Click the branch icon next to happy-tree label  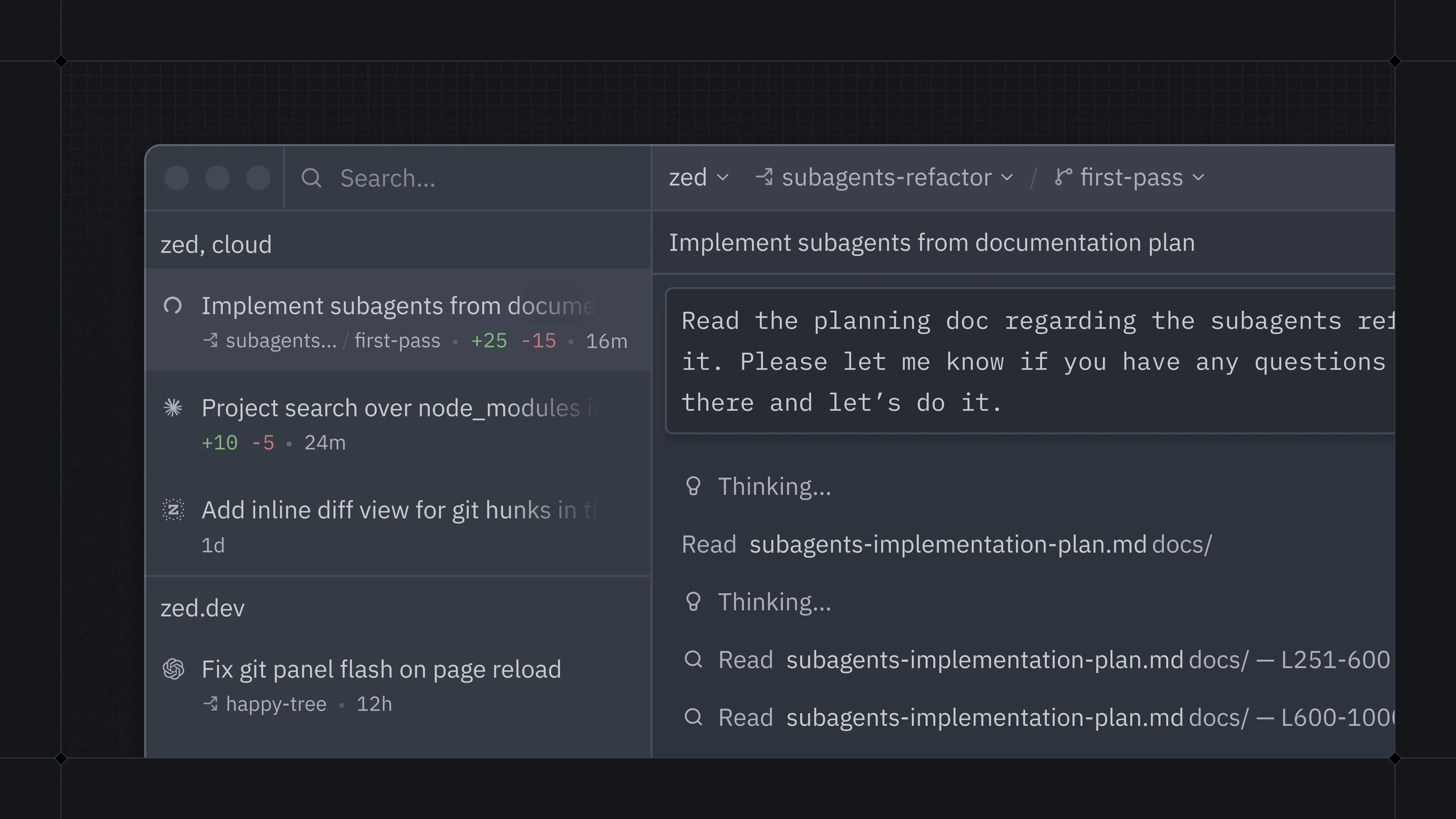(x=211, y=704)
